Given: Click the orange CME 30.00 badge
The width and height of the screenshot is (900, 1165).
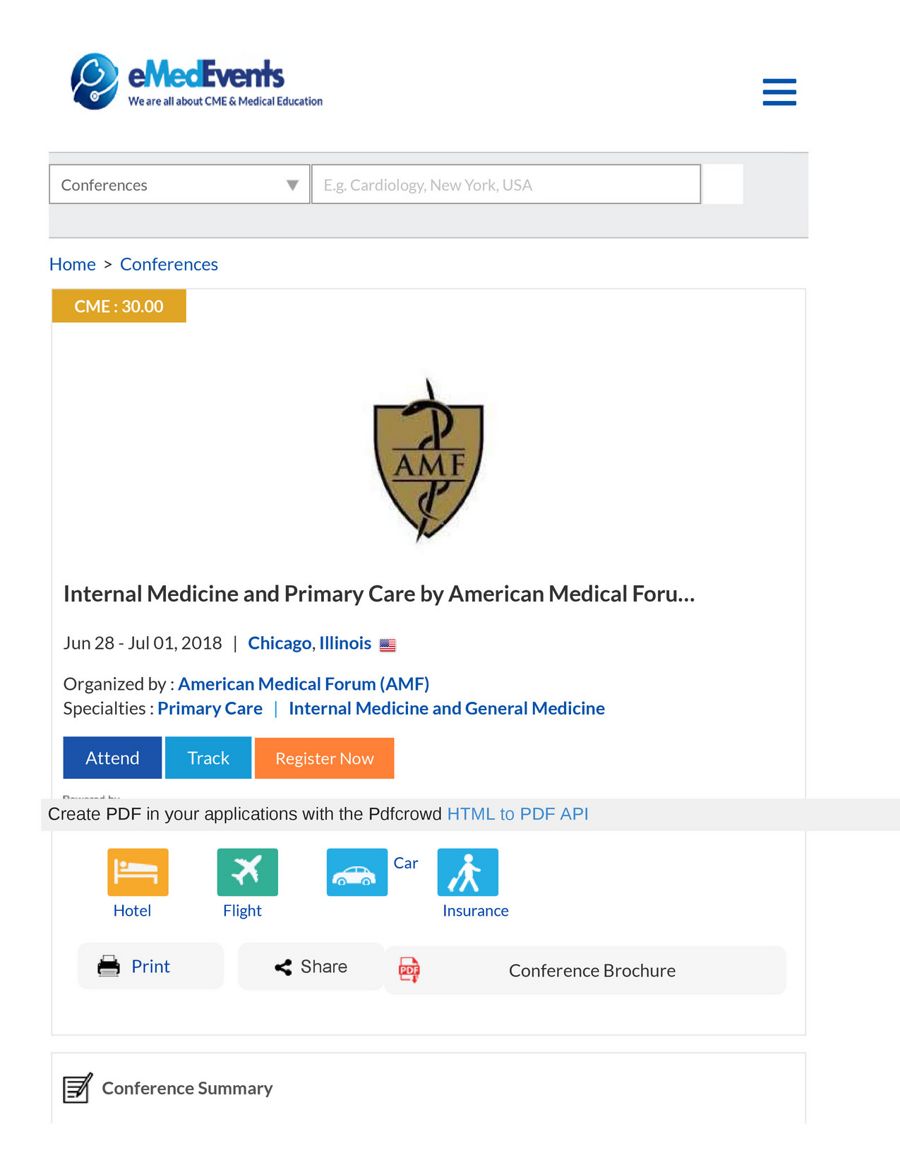Looking at the screenshot, I should tap(118, 306).
